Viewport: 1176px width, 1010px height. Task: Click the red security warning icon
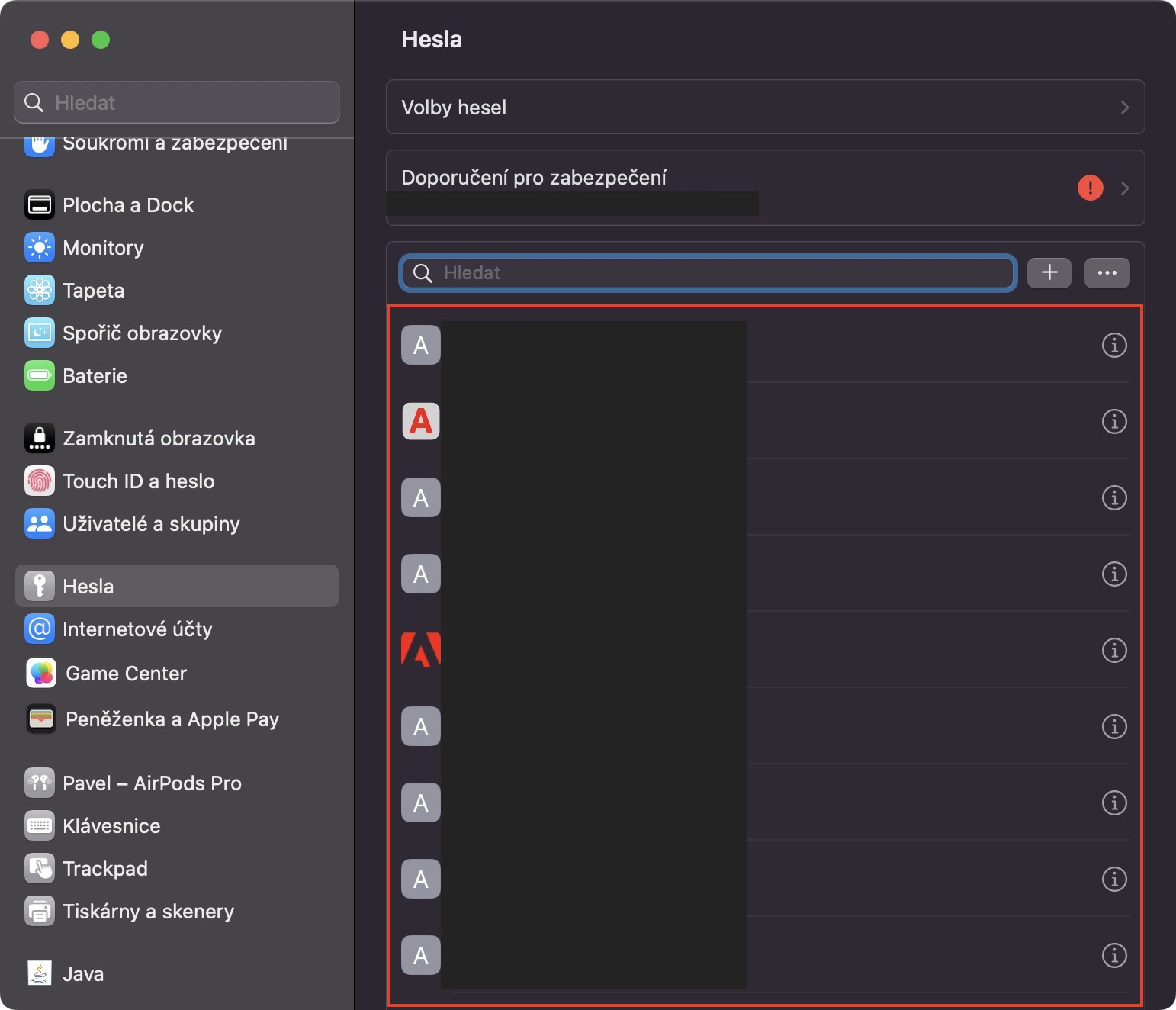[1090, 187]
